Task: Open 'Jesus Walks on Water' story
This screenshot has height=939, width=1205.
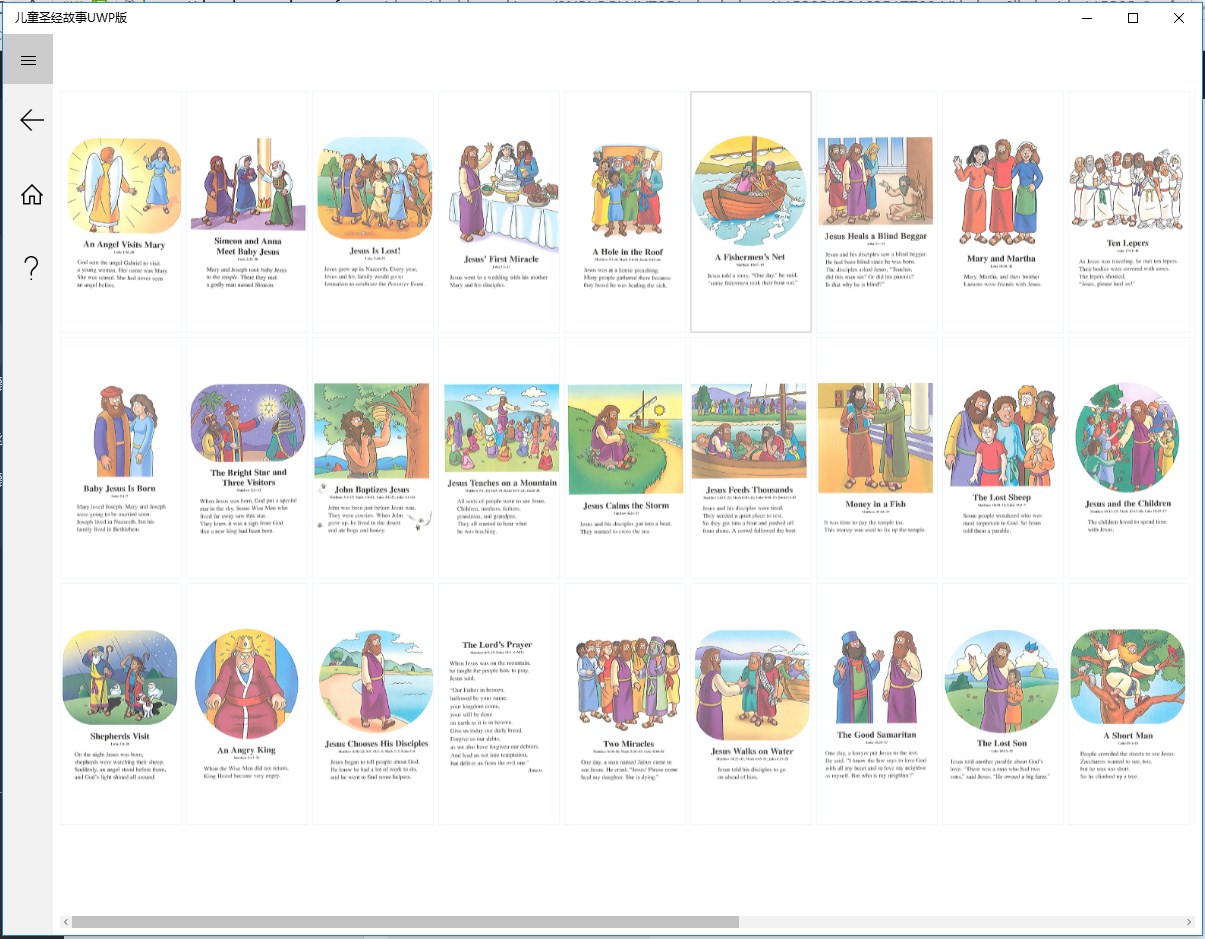Action: coord(751,704)
